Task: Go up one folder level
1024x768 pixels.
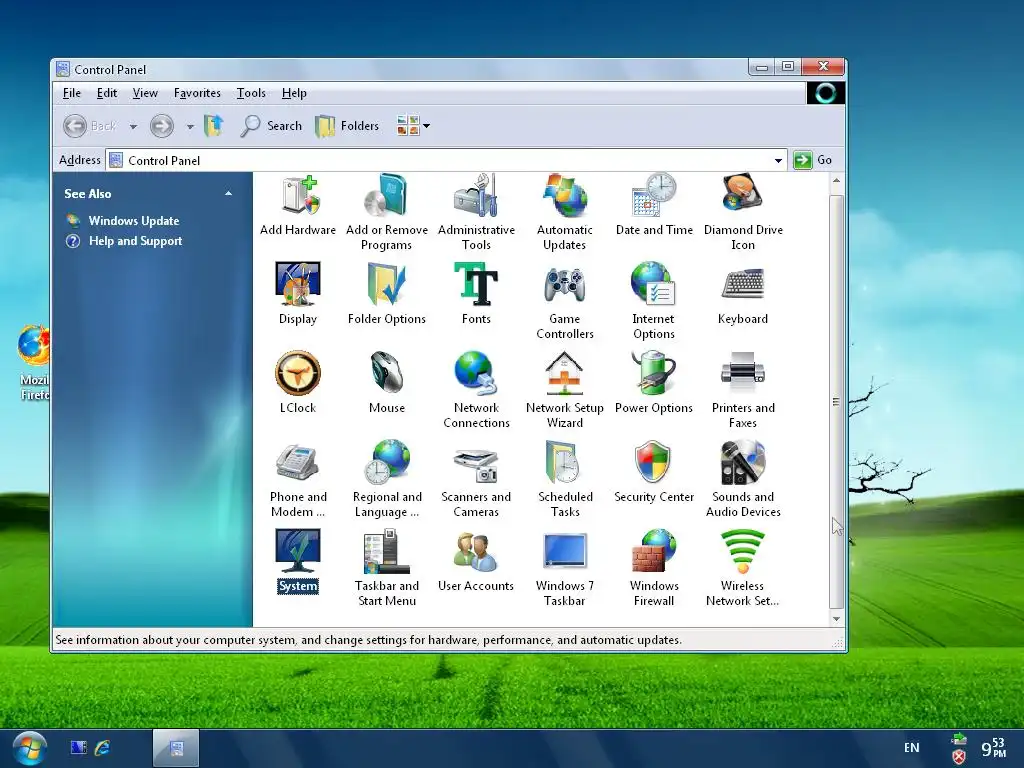Action: click(x=214, y=125)
